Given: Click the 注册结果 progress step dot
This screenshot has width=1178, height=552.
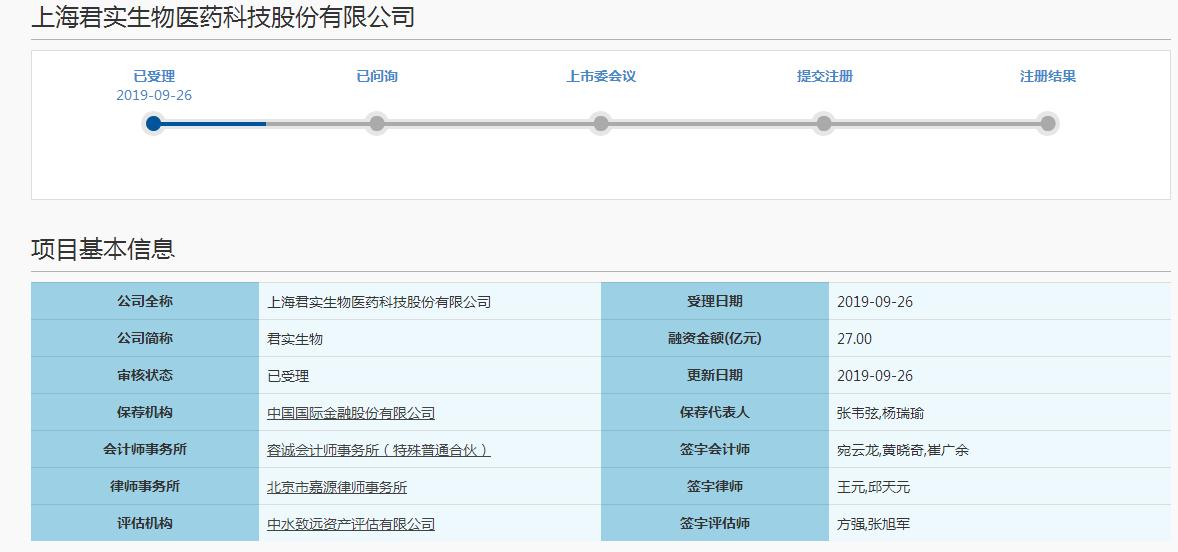Looking at the screenshot, I should [1048, 123].
